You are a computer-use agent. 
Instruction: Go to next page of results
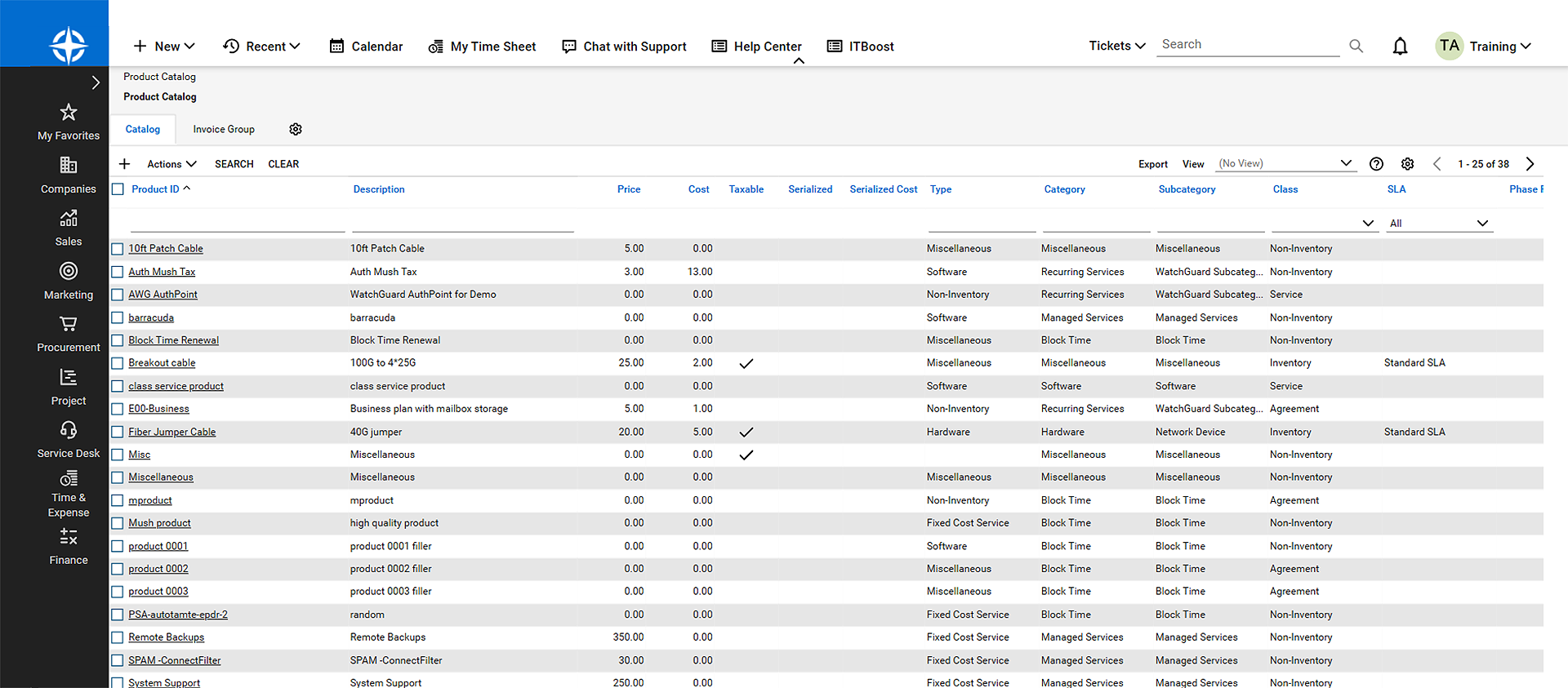click(1530, 164)
